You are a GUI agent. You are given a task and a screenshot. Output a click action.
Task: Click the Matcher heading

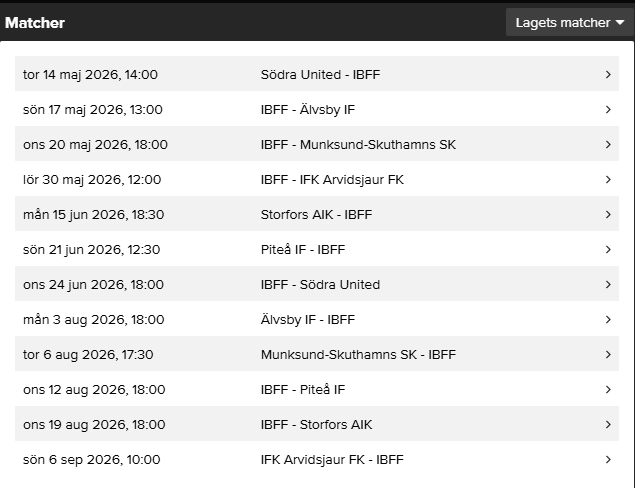tap(35, 23)
